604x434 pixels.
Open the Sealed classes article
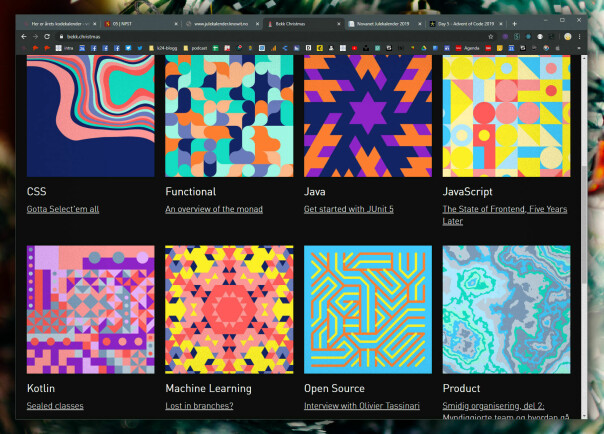click(x=55, y=406)
